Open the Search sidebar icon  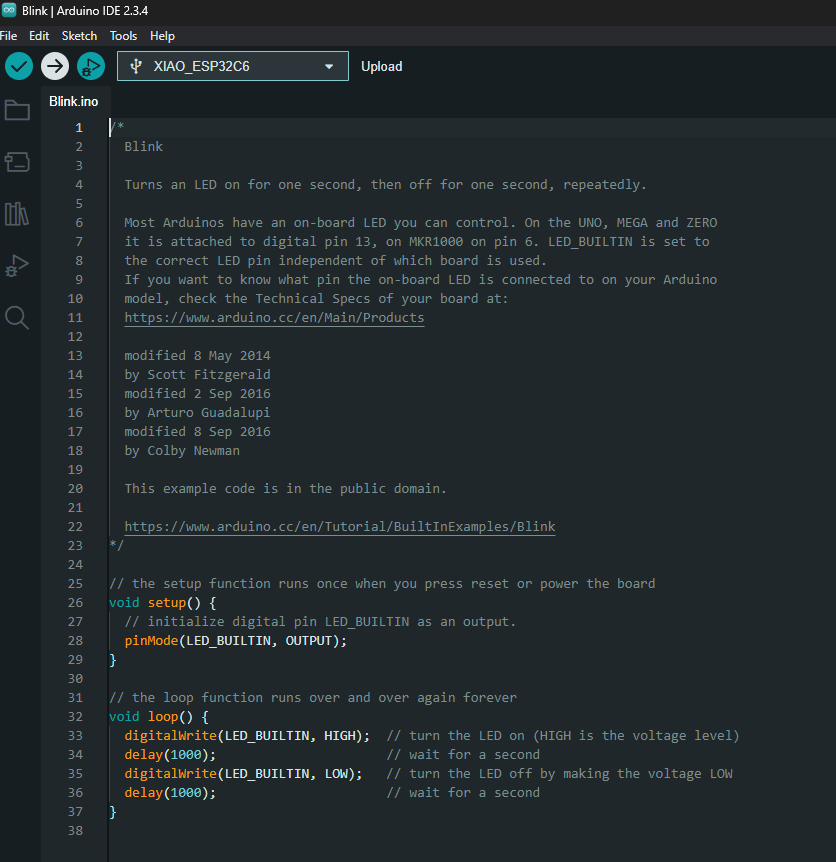[17, 318]
